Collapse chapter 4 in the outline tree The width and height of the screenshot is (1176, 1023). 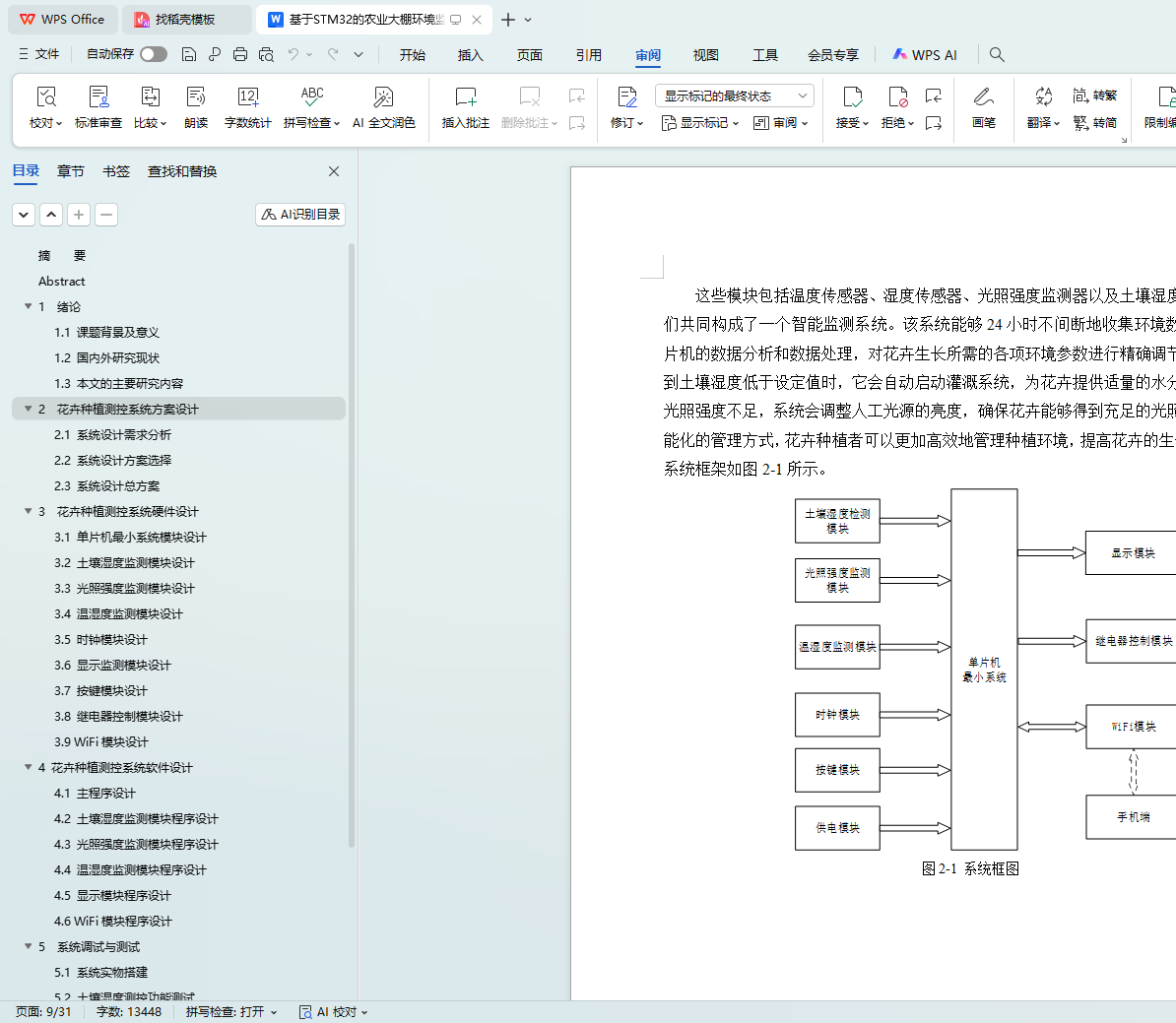coord(29,767)
